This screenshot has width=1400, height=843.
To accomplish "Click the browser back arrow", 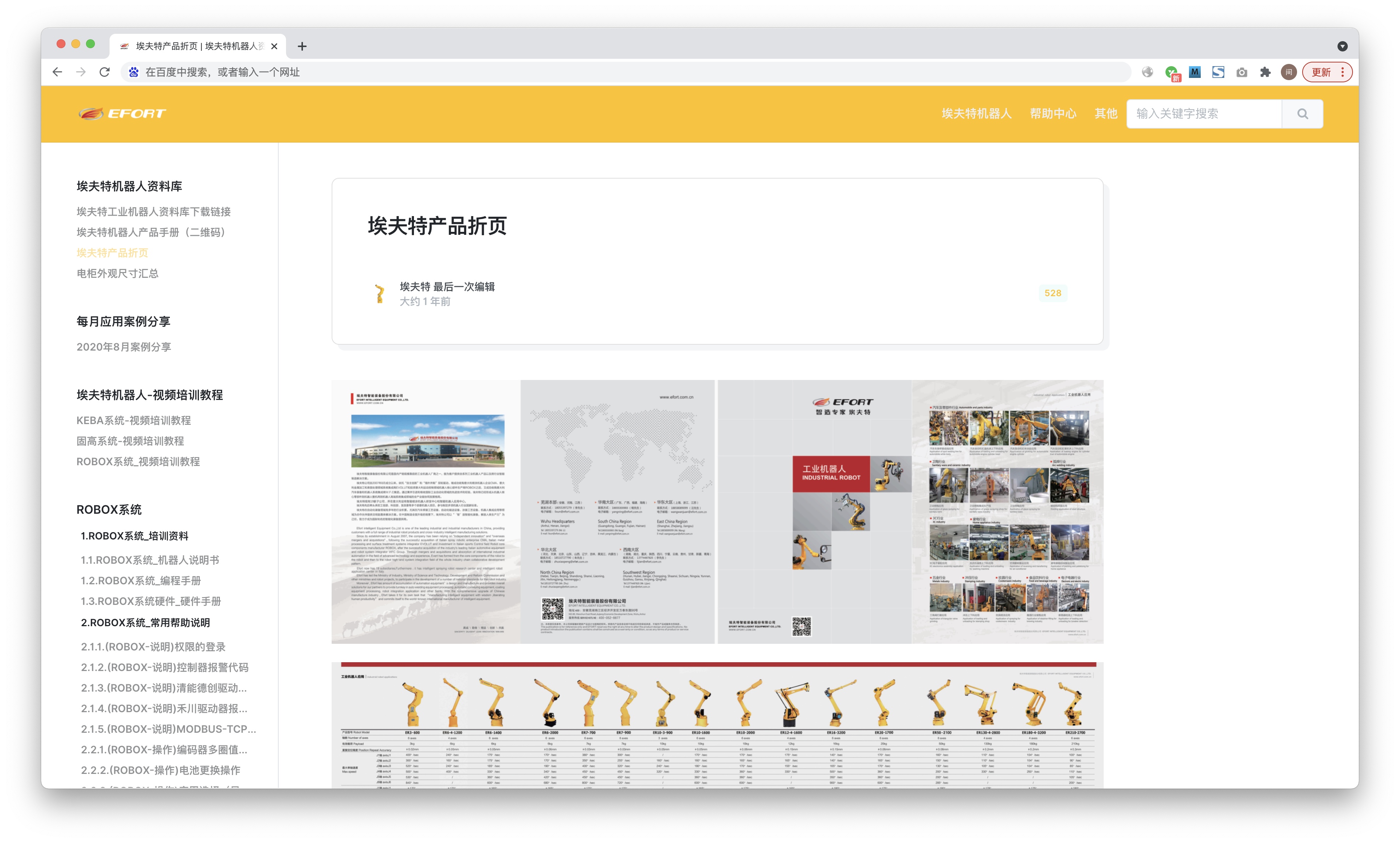I will point(57,72).
